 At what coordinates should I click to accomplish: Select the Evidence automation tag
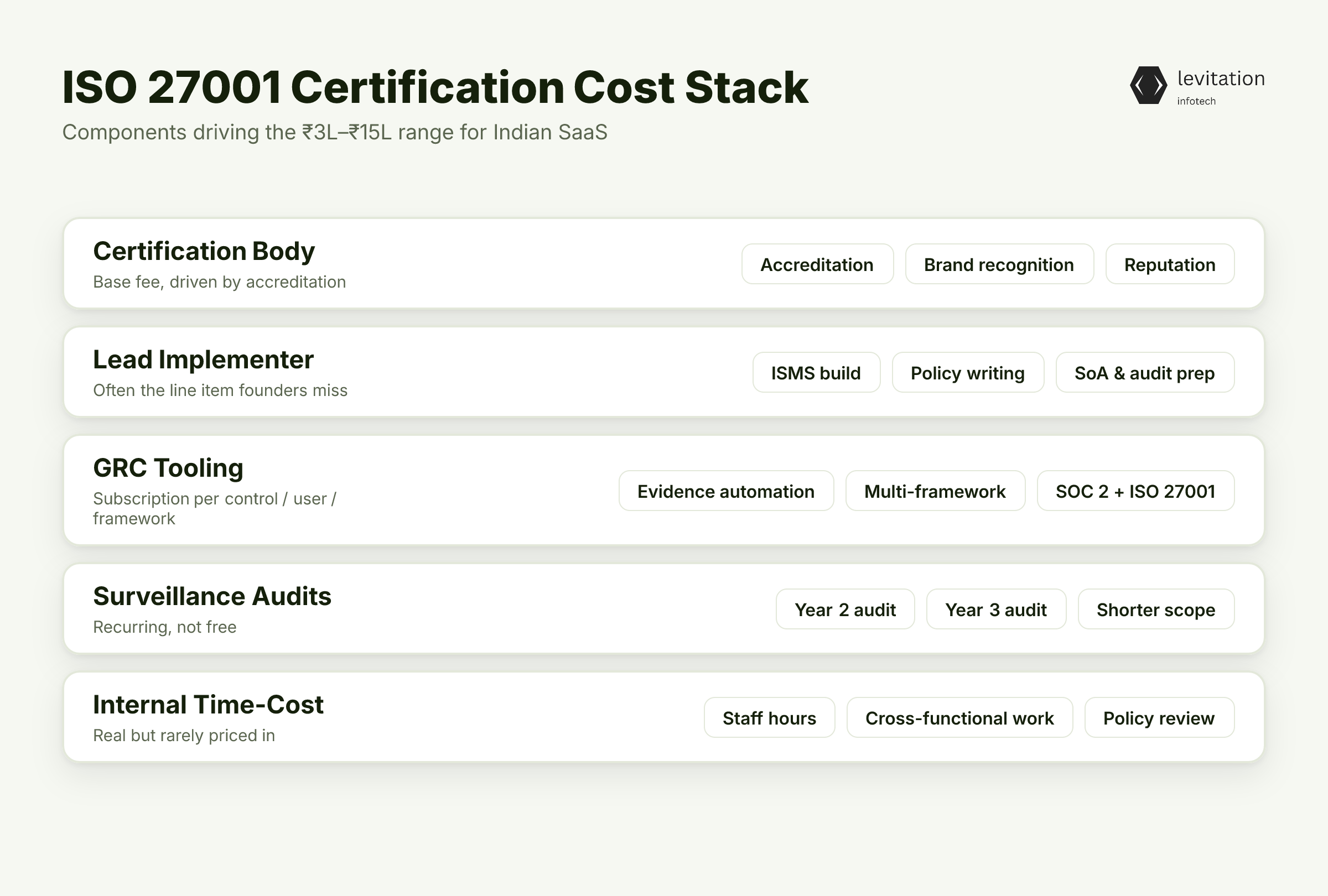tap(726, 491)
